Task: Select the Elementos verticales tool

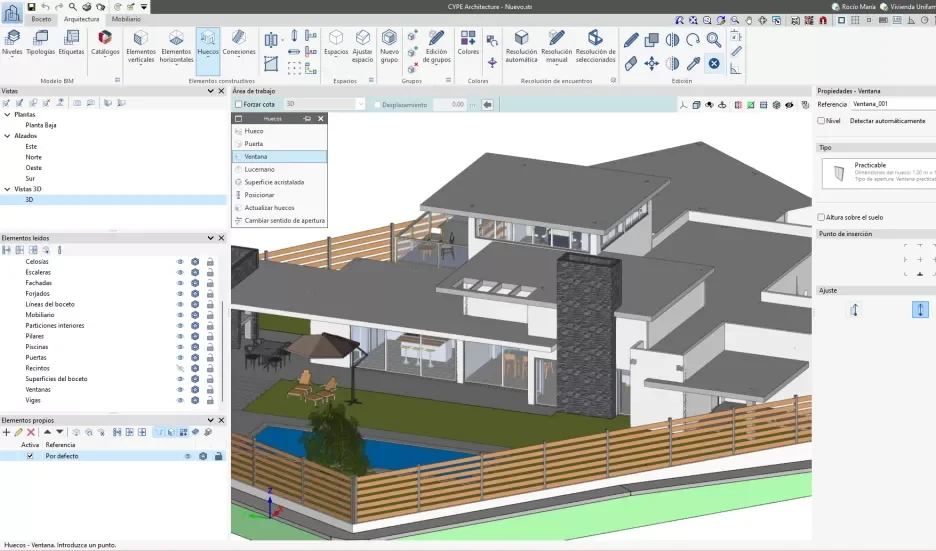Action: (141, 43)
